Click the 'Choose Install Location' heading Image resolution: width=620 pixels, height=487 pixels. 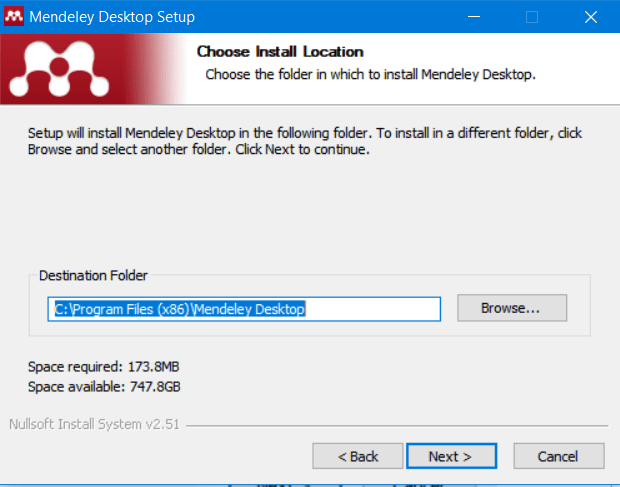pos(279,51)
